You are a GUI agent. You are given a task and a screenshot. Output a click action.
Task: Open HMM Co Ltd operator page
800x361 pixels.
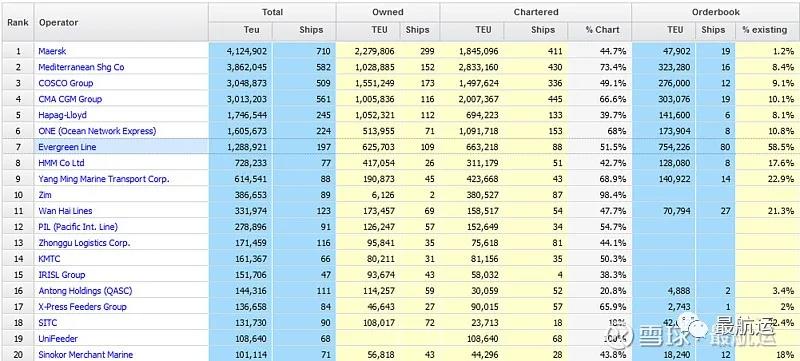coord(61,163)
